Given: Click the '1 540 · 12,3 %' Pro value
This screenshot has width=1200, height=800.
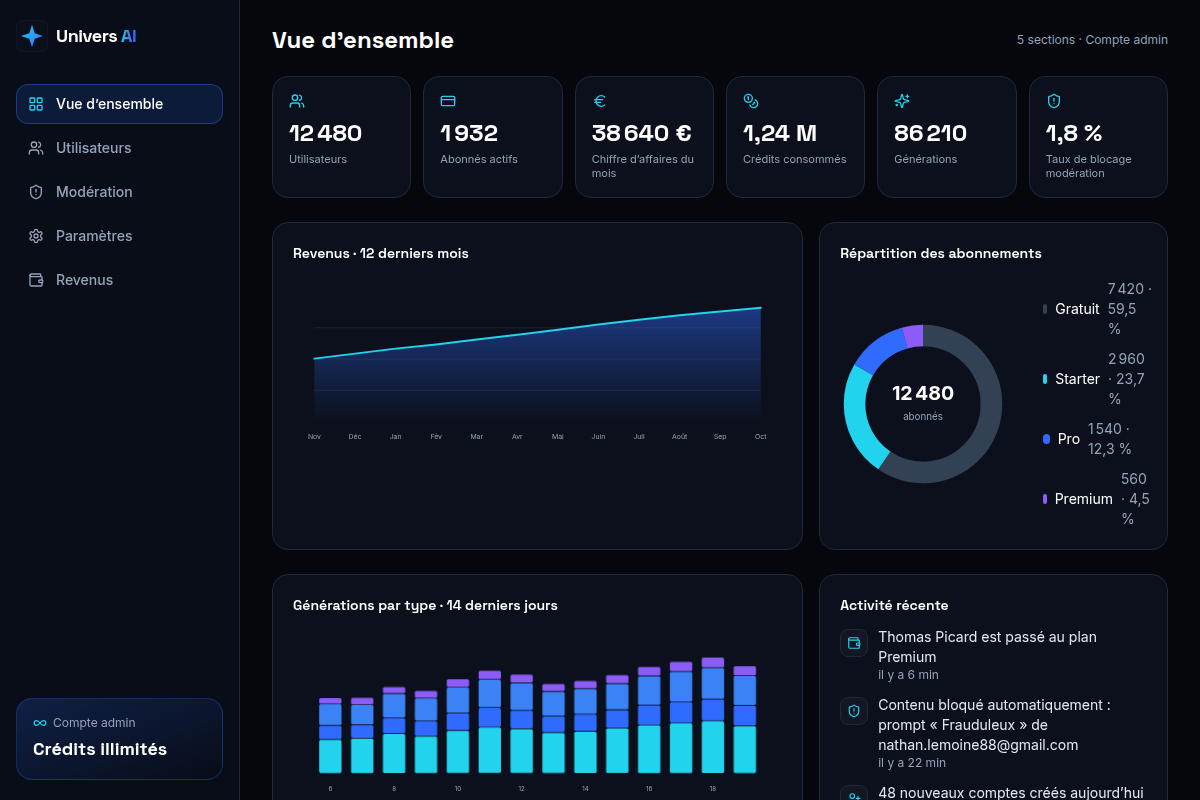Looking at the screenshot, I should point(1109,439).
